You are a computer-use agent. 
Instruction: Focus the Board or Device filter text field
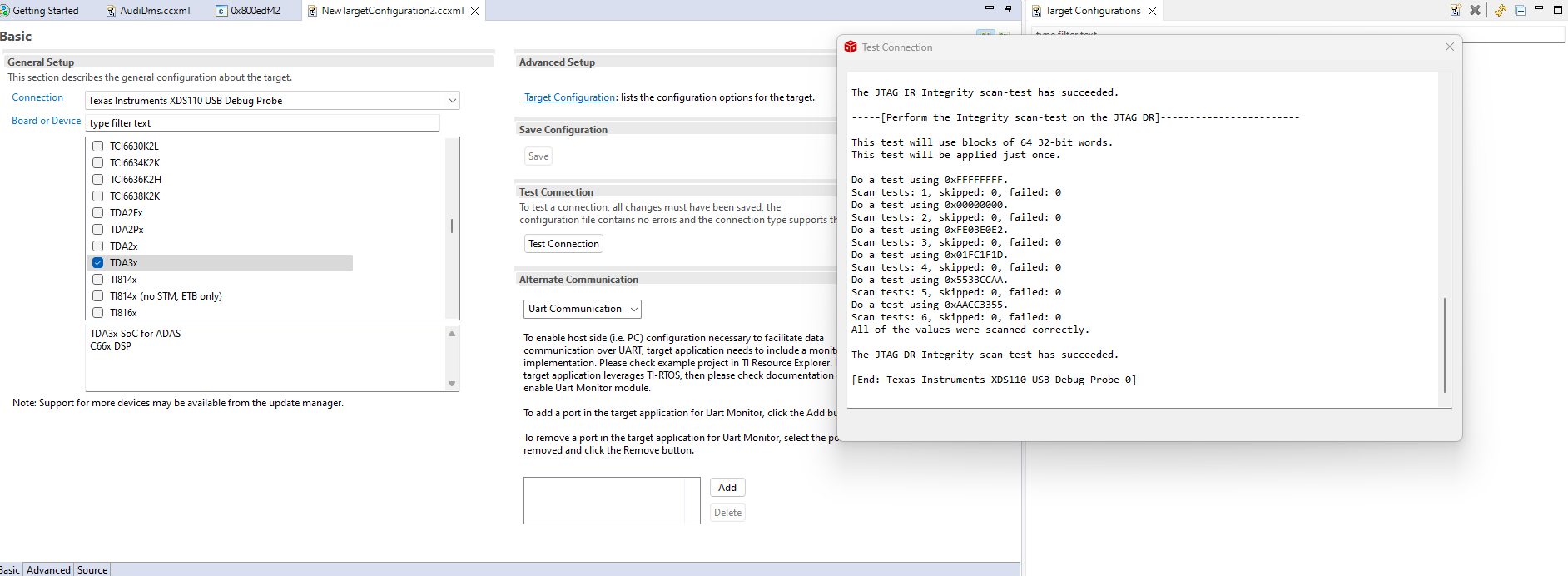click(262, 122)
